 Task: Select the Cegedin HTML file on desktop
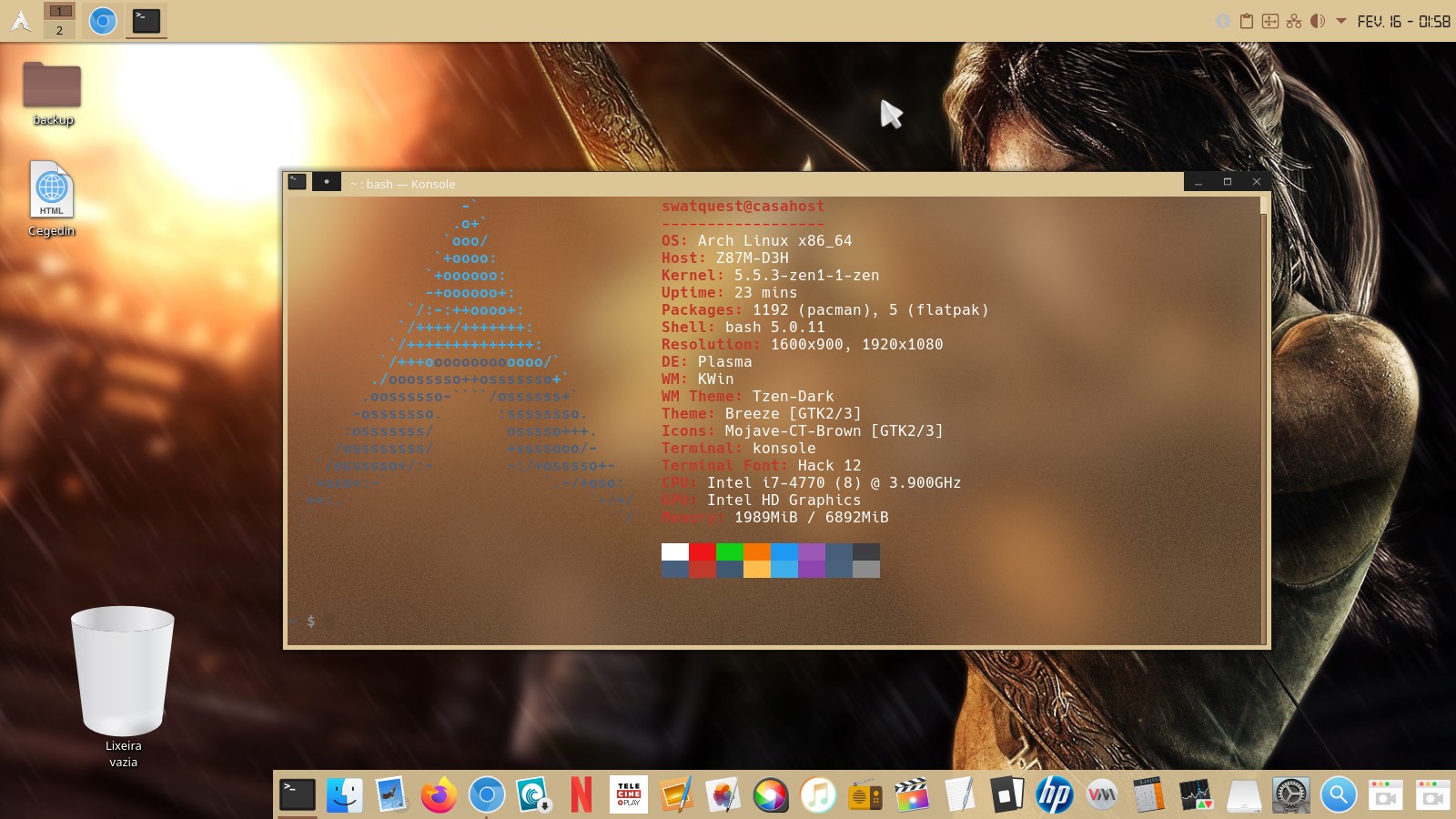point(52,199)
